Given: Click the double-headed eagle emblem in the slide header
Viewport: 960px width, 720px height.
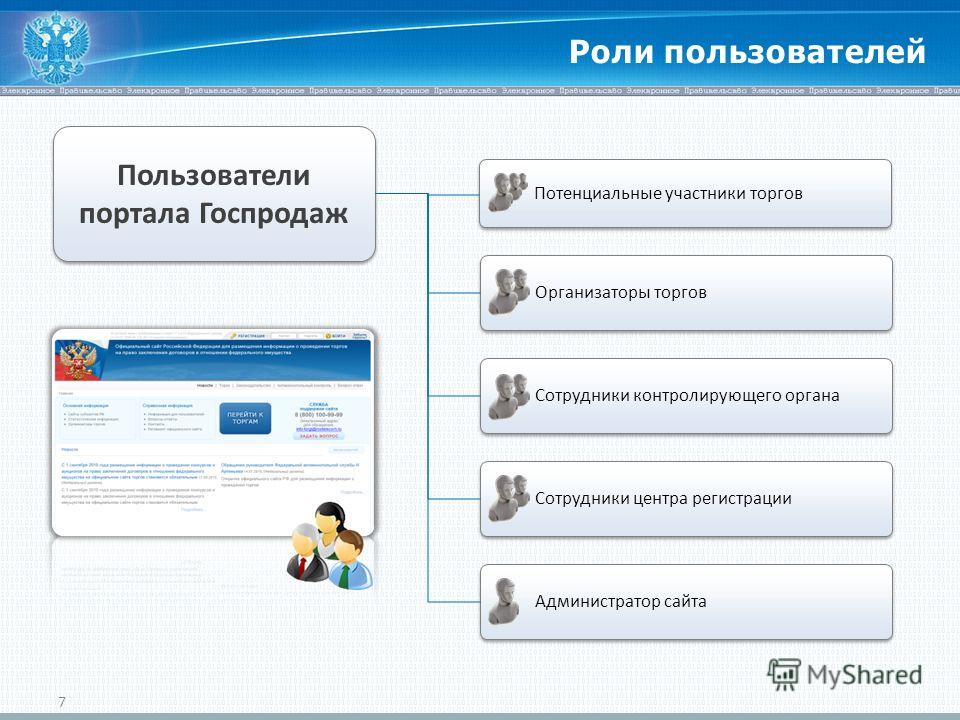Looking at the screenshot, I should [x=56, y=47].
